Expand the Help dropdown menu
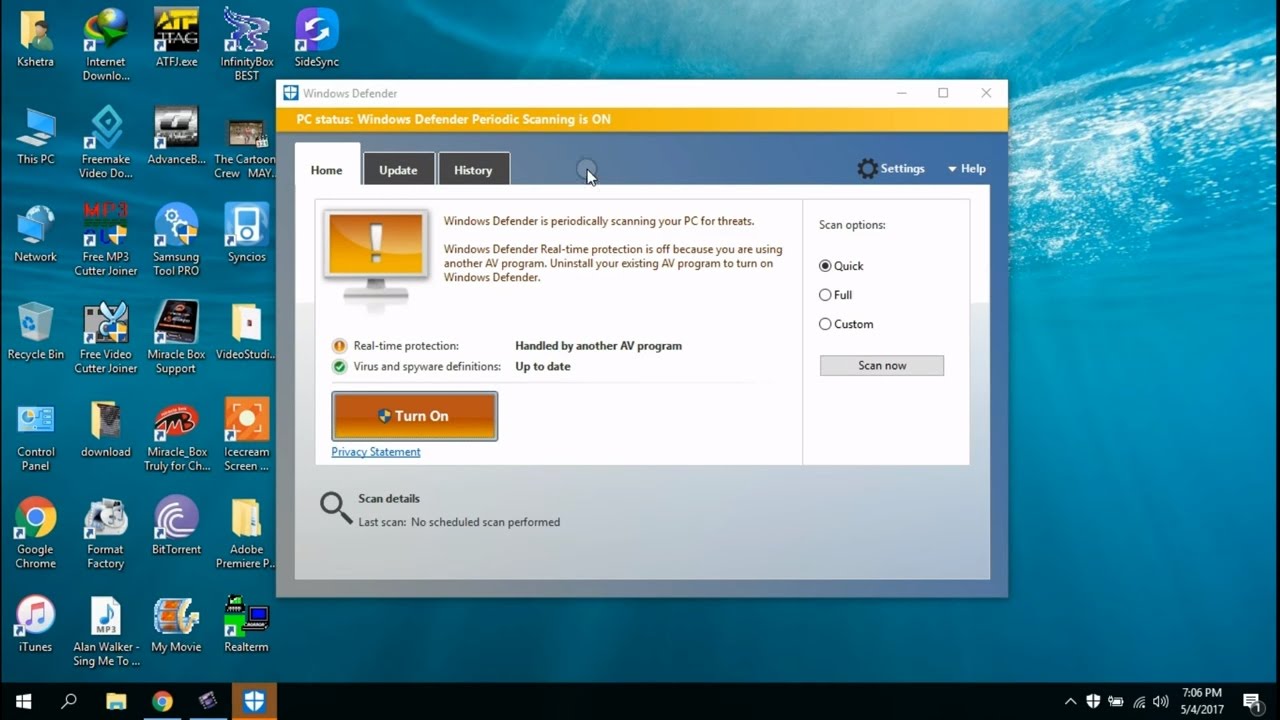1280x720 pixels. pyautogui.click(x=966, y=169)
